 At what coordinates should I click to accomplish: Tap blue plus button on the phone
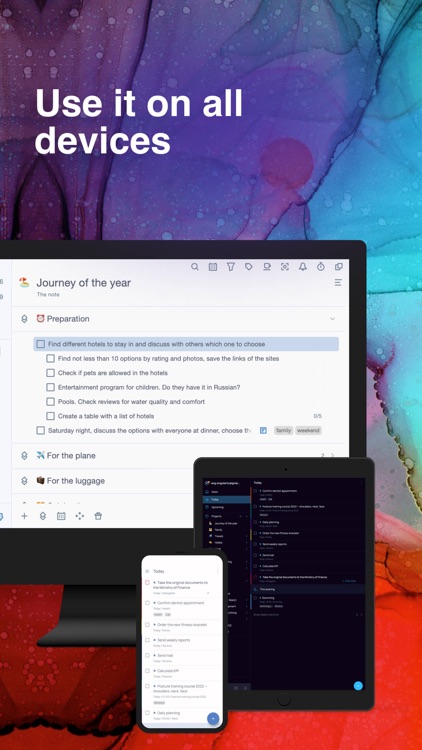(213, 718)
